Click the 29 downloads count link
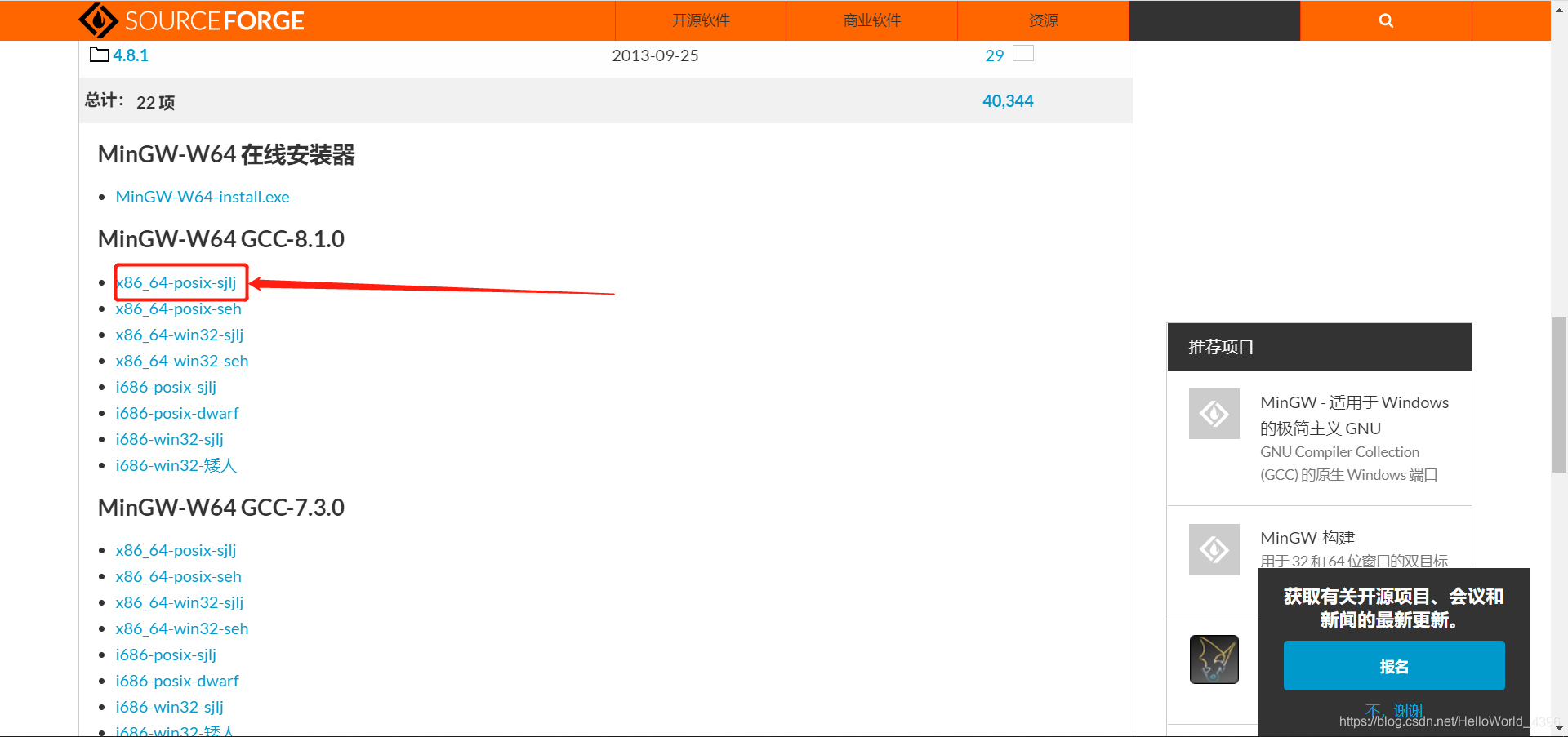This screenshot has width=1568, height=737. click(994, 55)
